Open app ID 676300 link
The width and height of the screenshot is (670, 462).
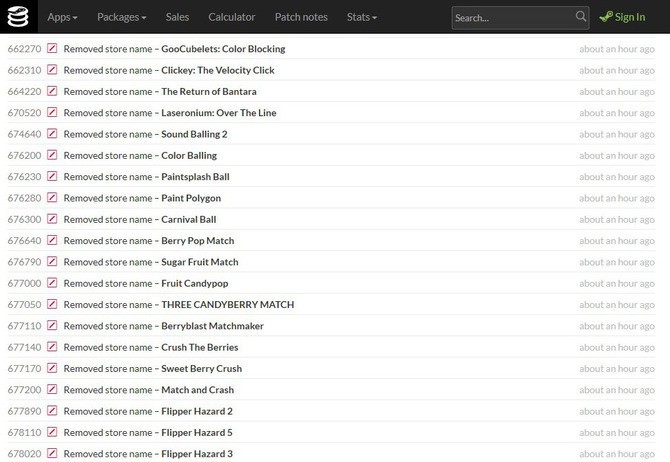[24, 219]
